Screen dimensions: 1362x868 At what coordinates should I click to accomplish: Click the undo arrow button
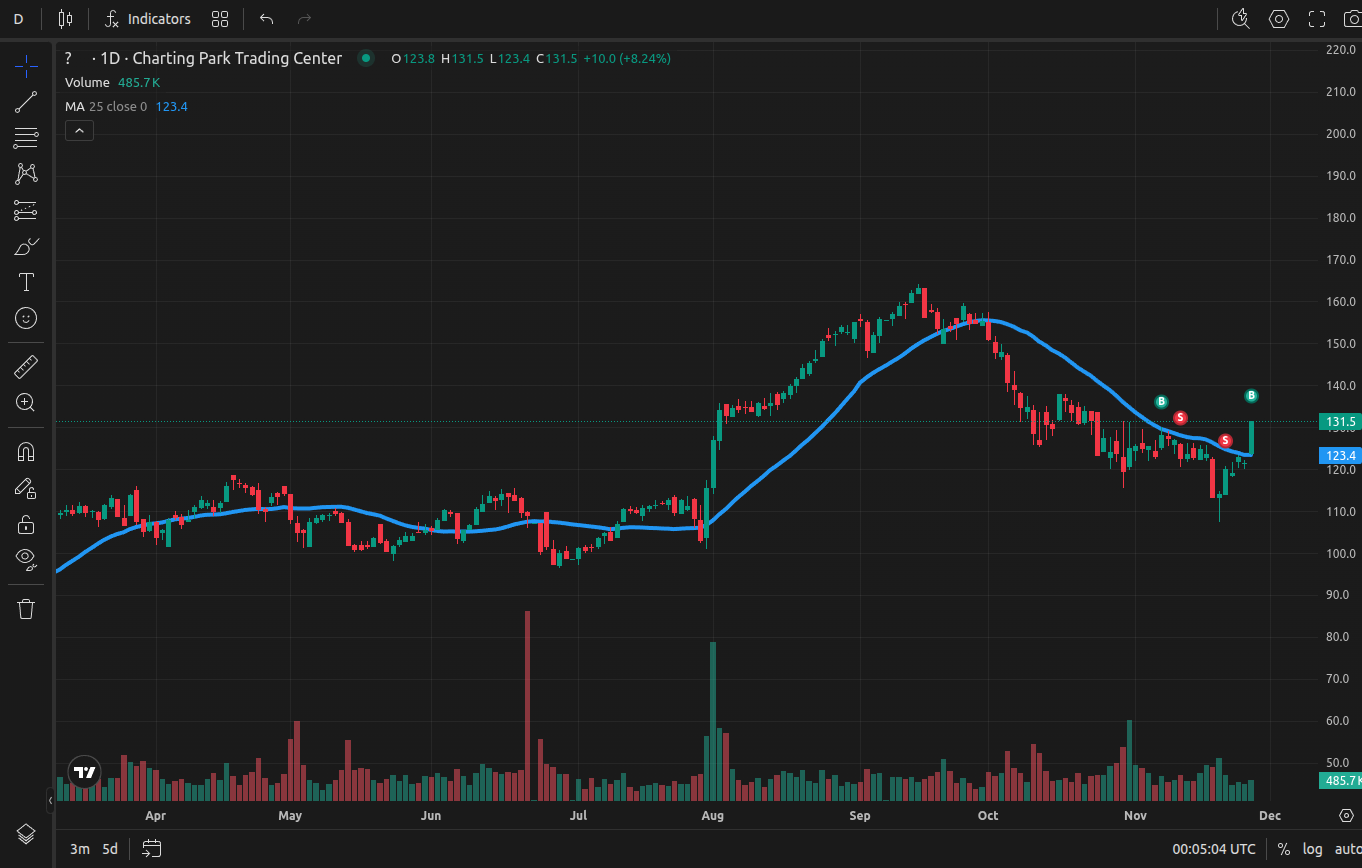click(266, 19)
